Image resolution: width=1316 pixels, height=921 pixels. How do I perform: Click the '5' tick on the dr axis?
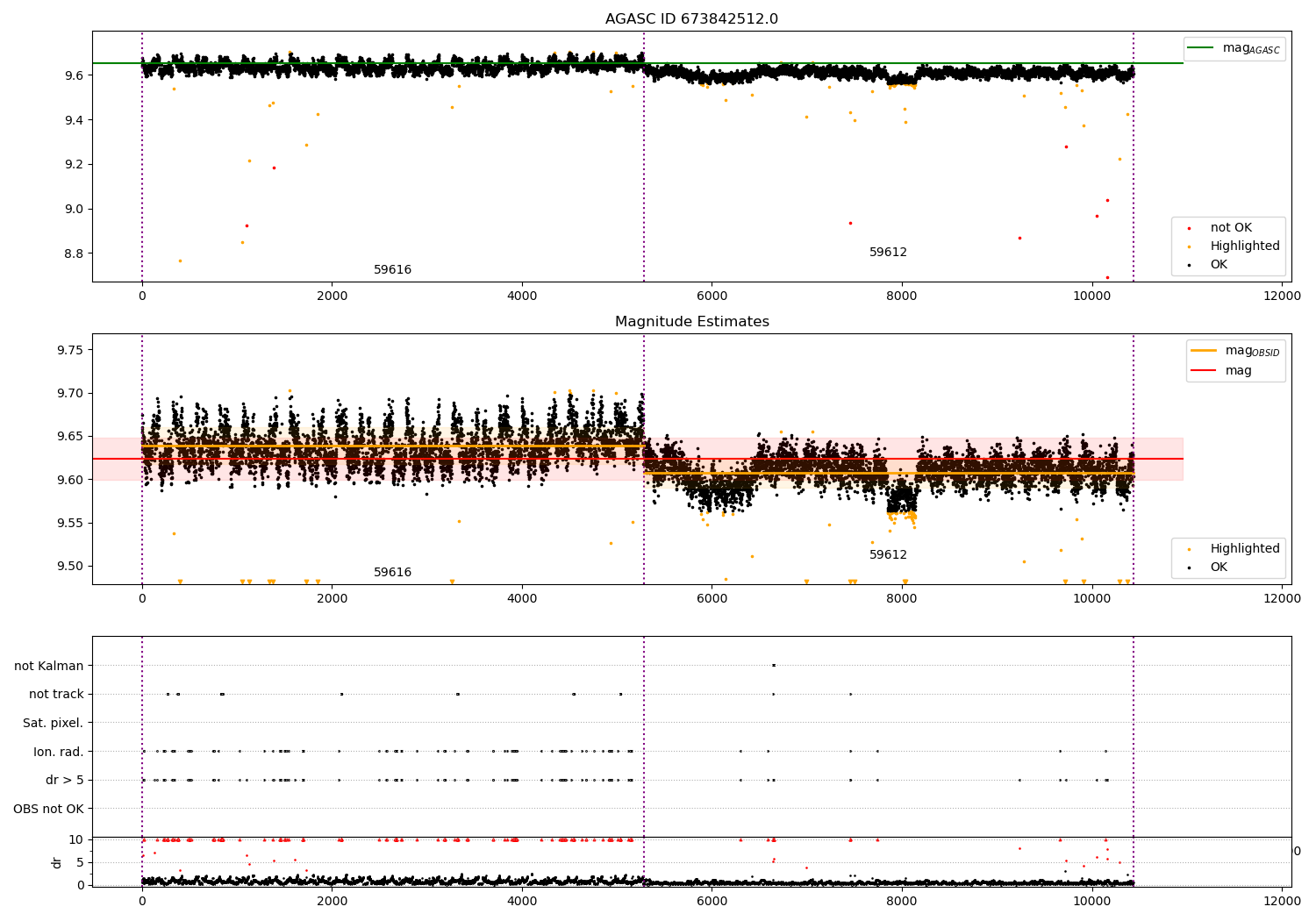click(x=81, y=862)
